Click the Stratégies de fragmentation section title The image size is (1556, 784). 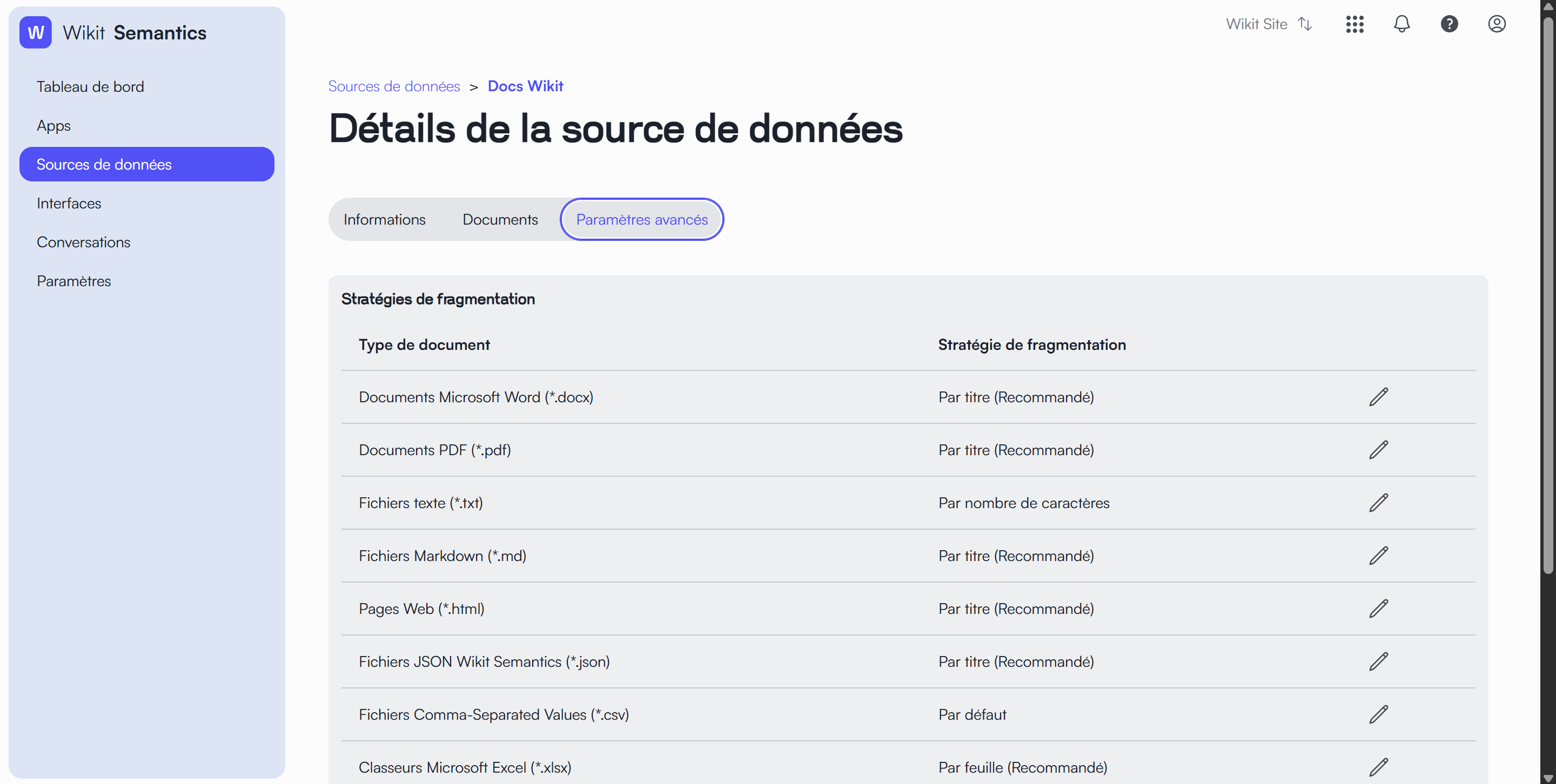(438, 299)
